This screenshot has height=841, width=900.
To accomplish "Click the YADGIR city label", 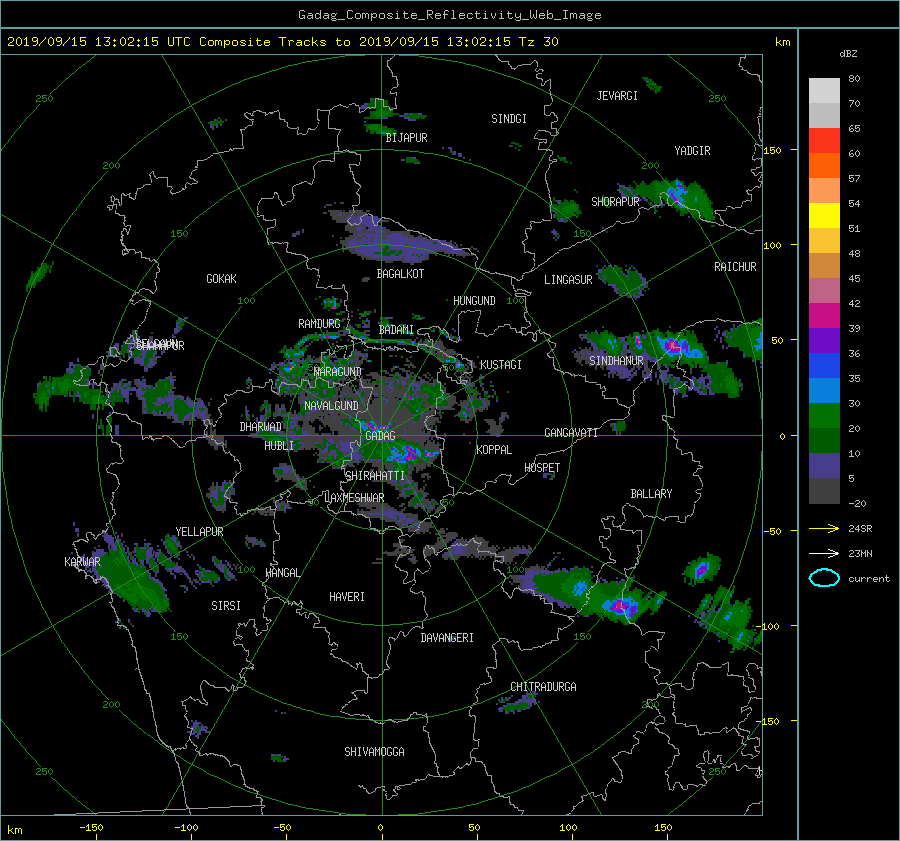I will 692,151.
